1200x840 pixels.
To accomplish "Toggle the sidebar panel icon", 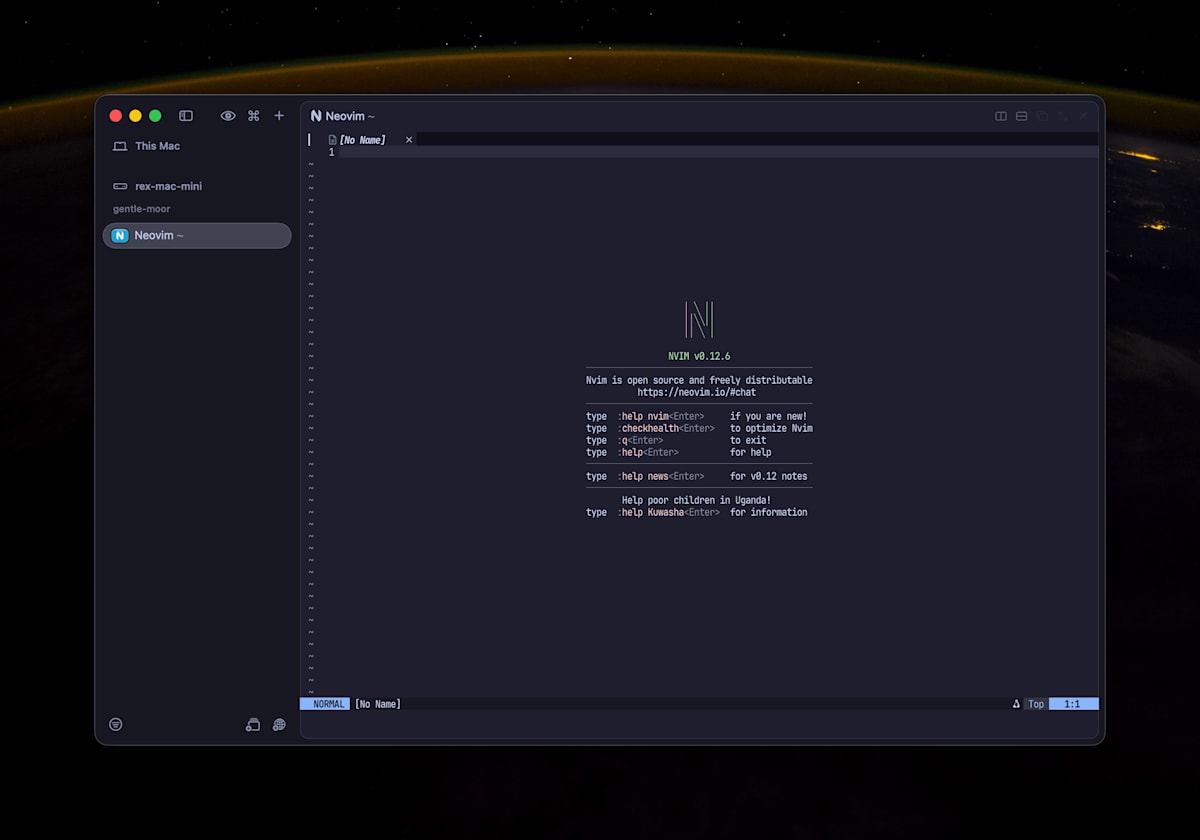I will [186, 116].
